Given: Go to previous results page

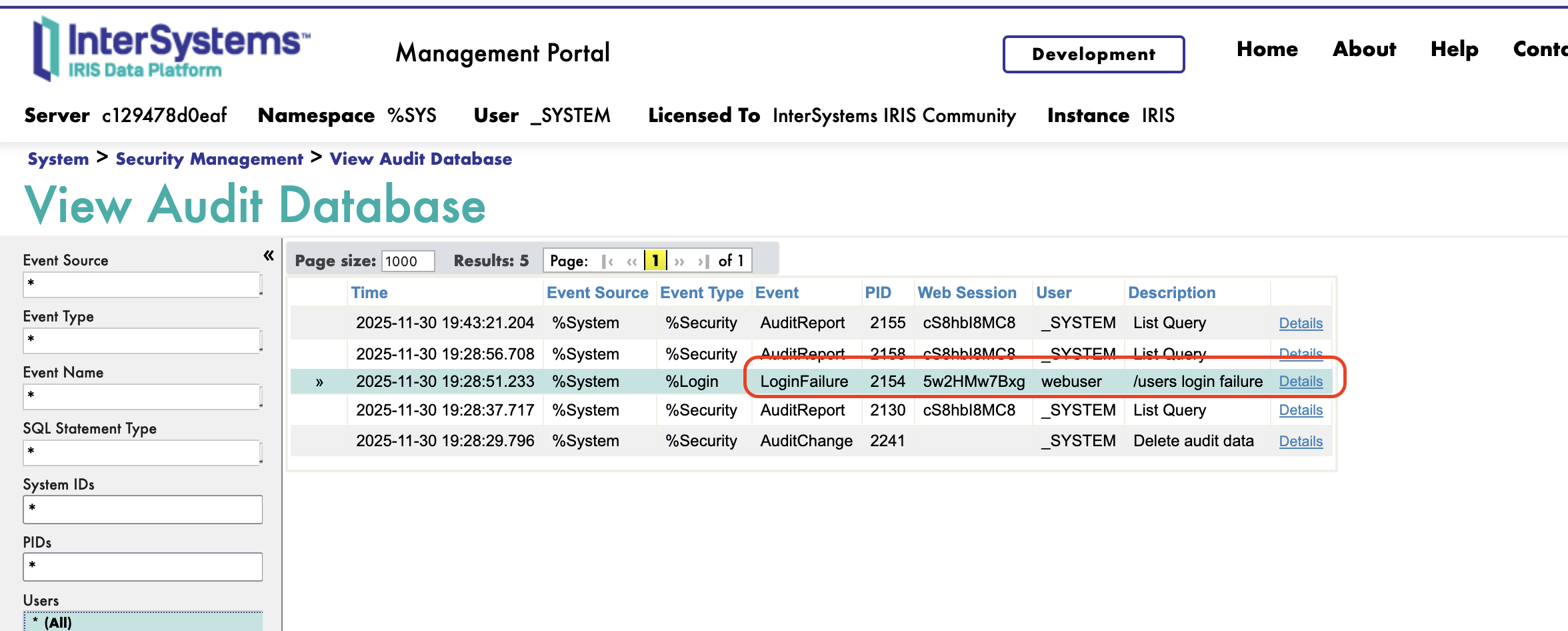Looking at the screenshot, I should pyautogui.click(x=631, y=261).
